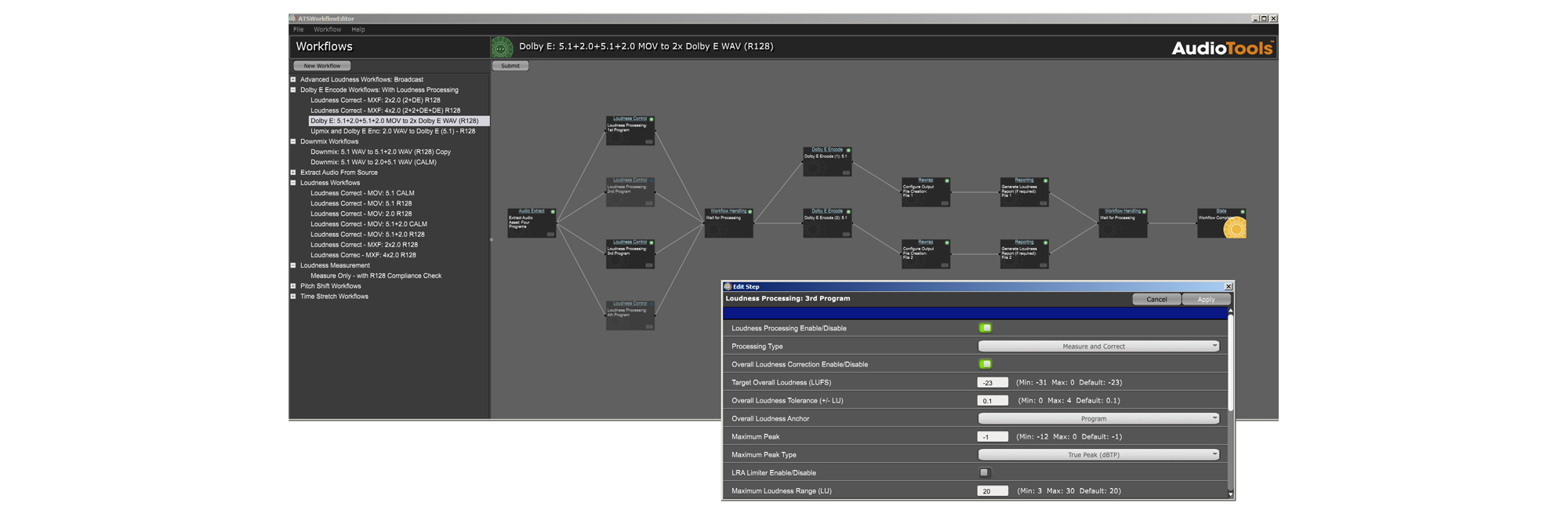Click the Target Overall Loudness (LUFS) field
Viewport: 1568px width, 510px height.
993,382
